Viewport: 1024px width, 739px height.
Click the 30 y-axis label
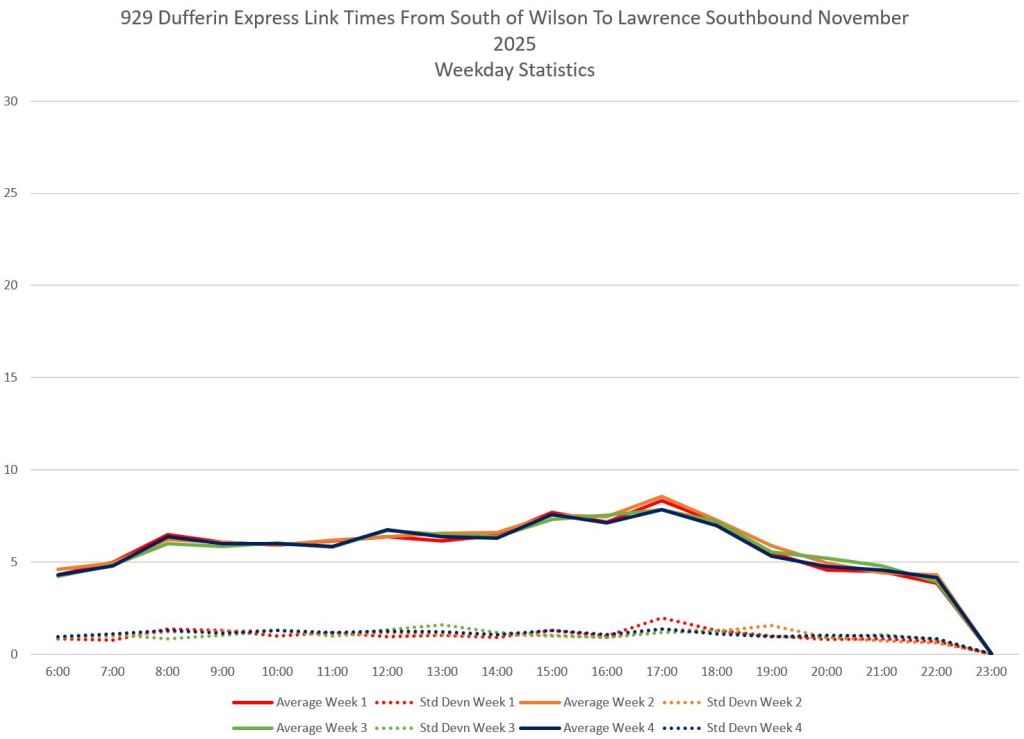click(12, 101)
